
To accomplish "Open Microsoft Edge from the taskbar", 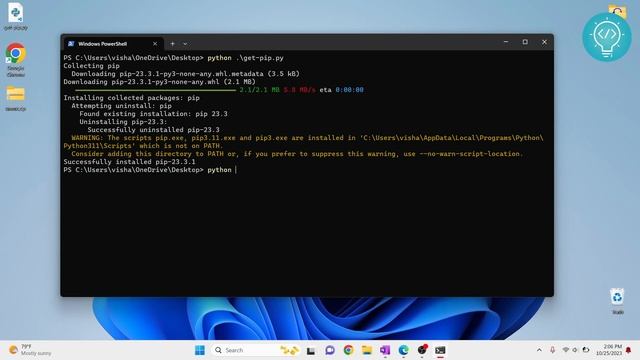I will click(403, 350).
